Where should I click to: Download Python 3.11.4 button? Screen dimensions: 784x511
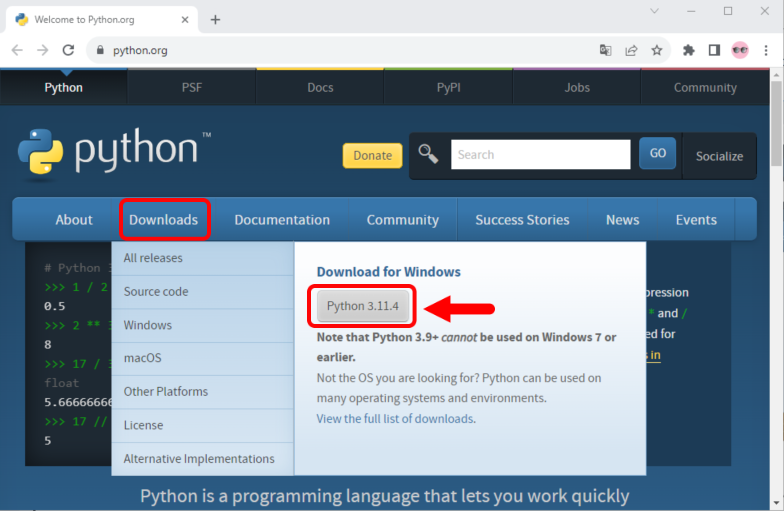[362, 306]
